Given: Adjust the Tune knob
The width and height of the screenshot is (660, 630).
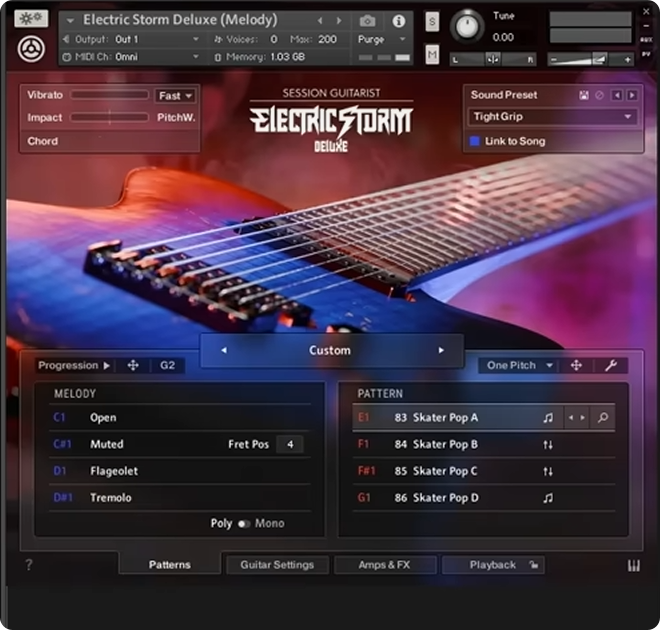Looking at the screenshot, I should pos(467,27).
